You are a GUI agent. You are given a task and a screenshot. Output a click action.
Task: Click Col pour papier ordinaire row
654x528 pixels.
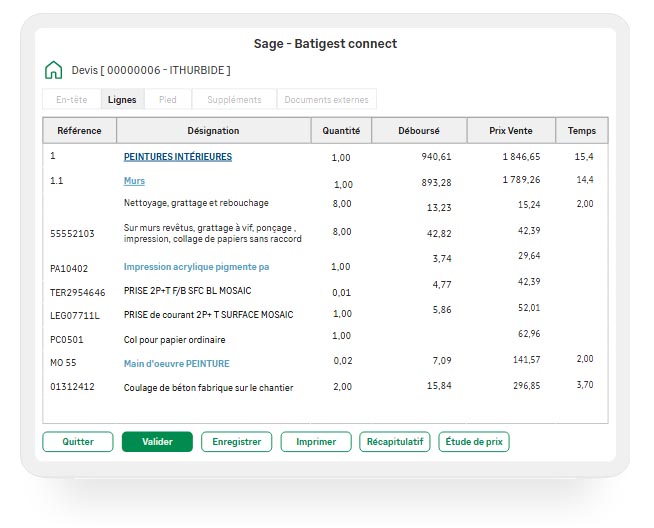pyautogui.click(x=174, y=340)
